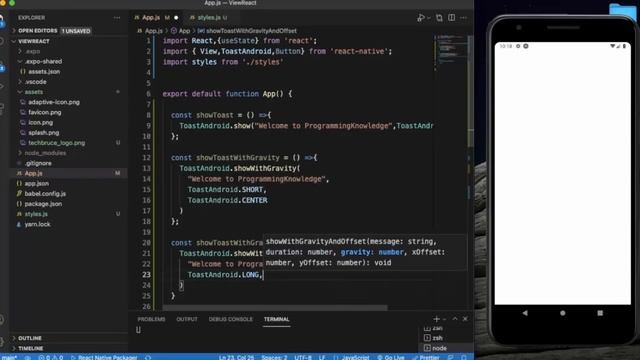Close the terminal panel
The image size is (640, 360).
point(465,319)
